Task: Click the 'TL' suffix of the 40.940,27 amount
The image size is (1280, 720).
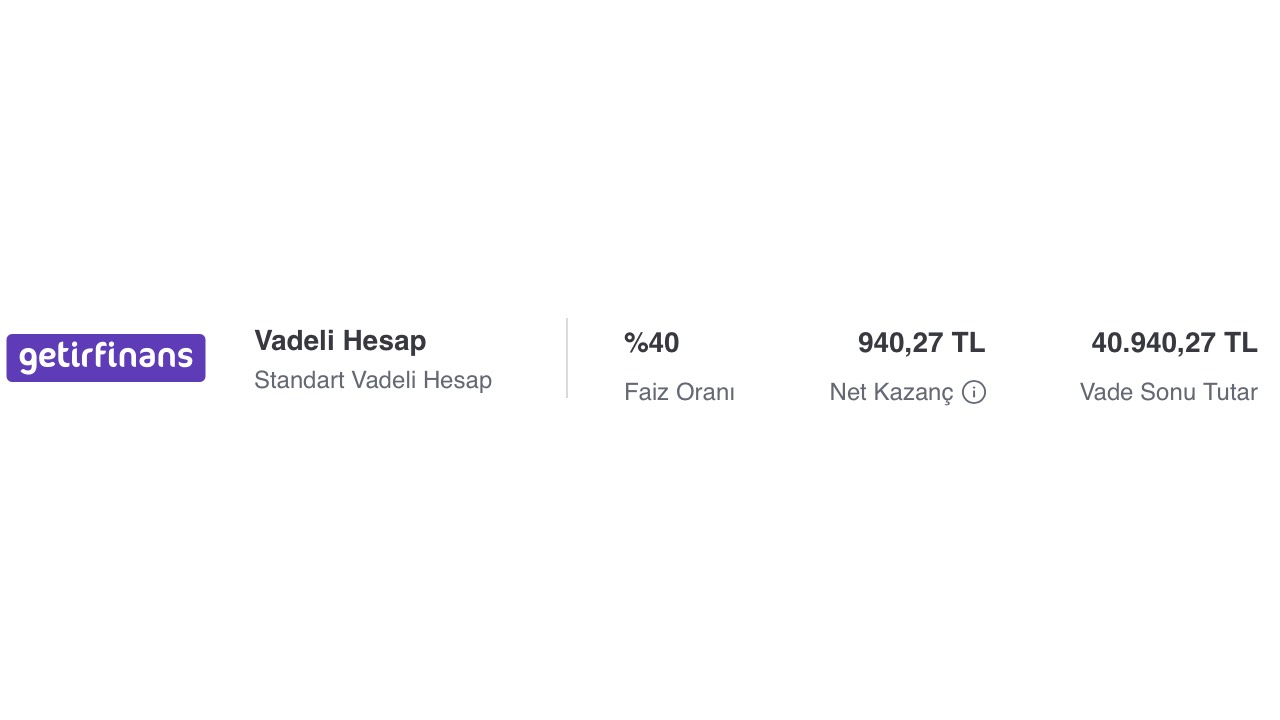Action: 1240,343
